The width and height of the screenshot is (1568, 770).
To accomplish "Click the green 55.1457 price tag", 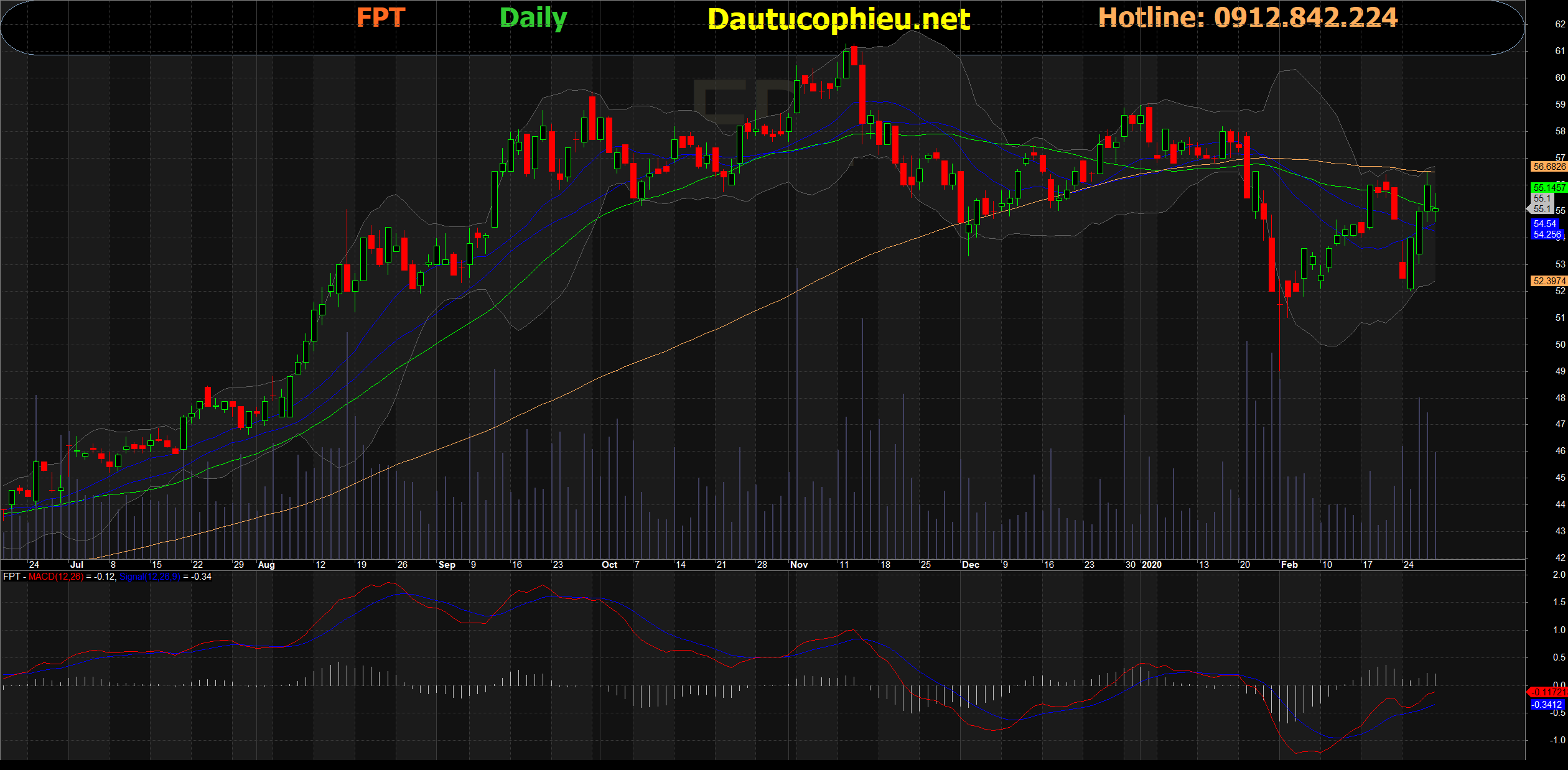I will point(1548,187).
